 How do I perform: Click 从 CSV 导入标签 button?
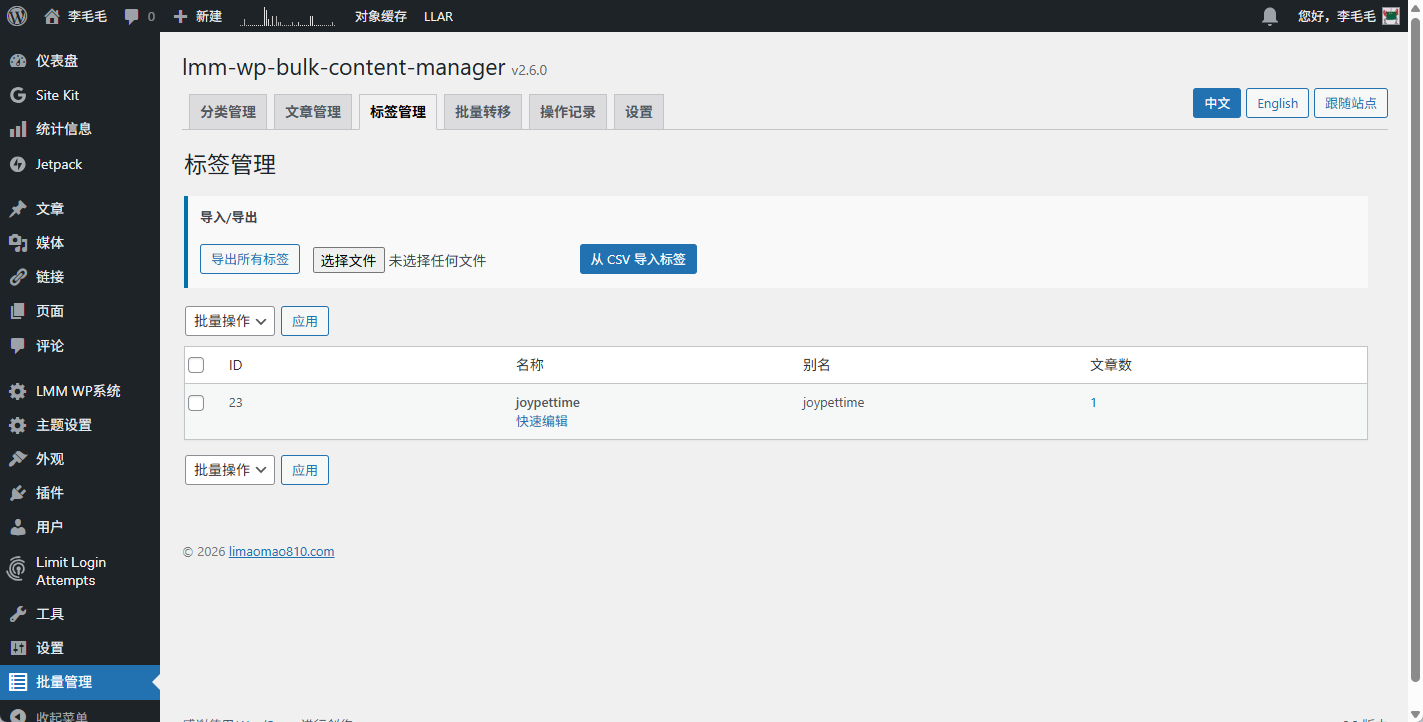point(638,259)
